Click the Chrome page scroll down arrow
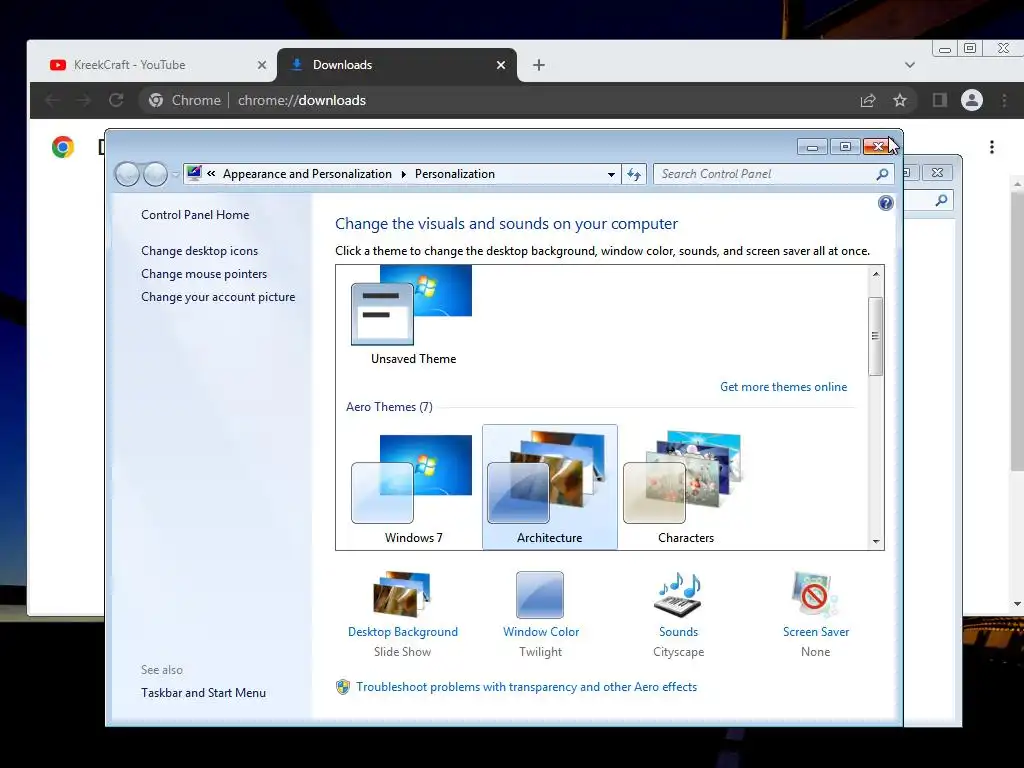 pyautogui.click(x=1017, y=604)
